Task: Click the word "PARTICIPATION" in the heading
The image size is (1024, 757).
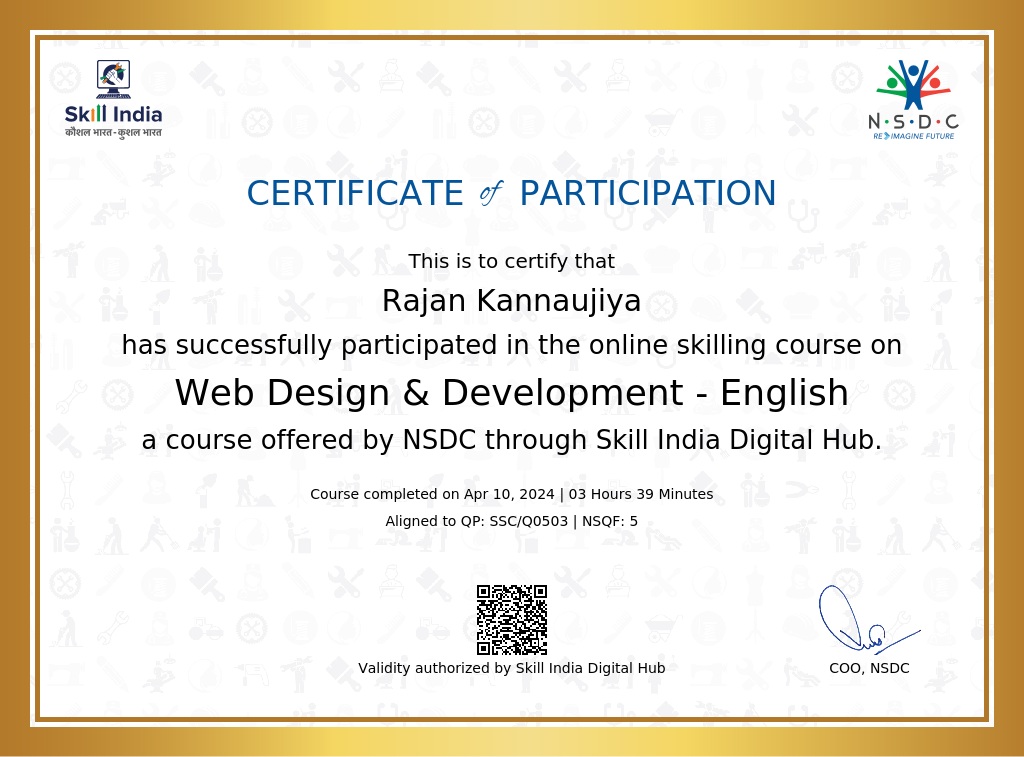Action: [x=647, y=193]
